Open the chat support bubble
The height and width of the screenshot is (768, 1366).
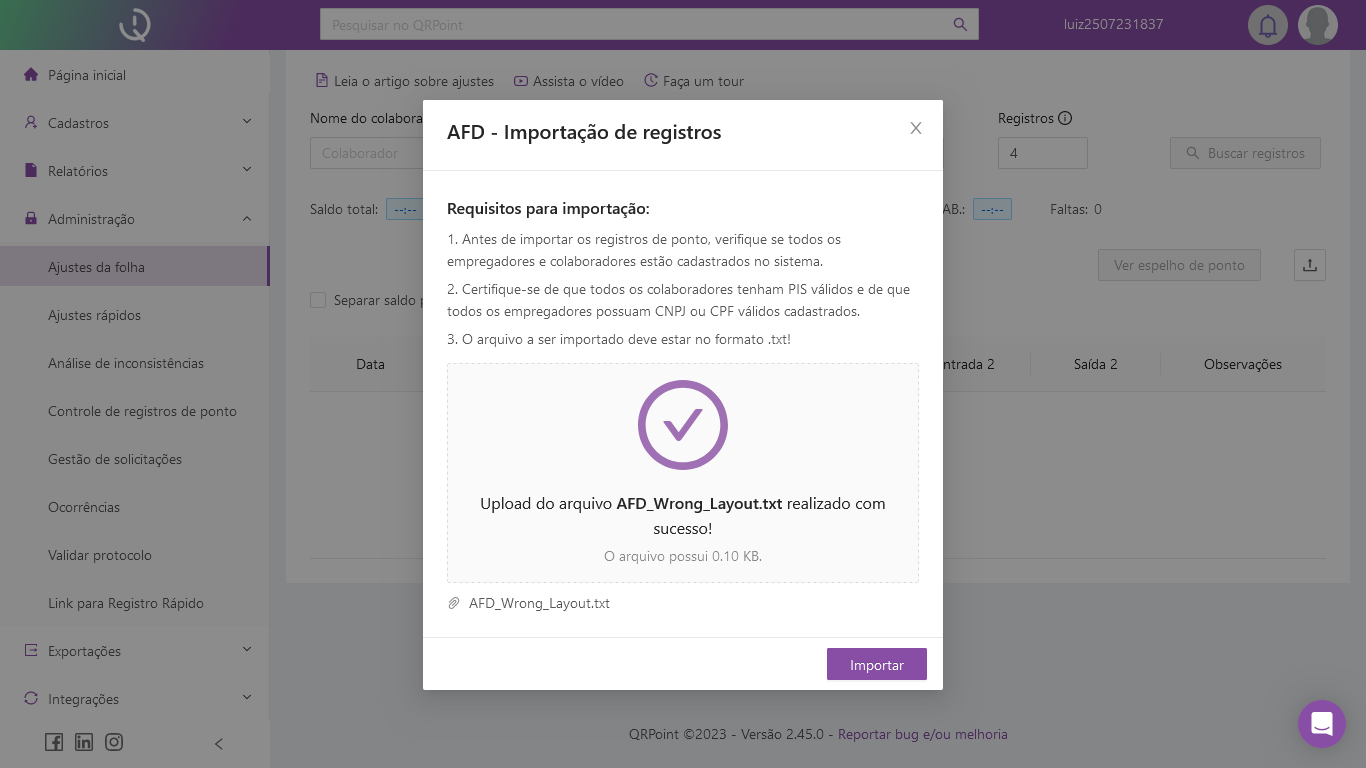pos(1321,723)
